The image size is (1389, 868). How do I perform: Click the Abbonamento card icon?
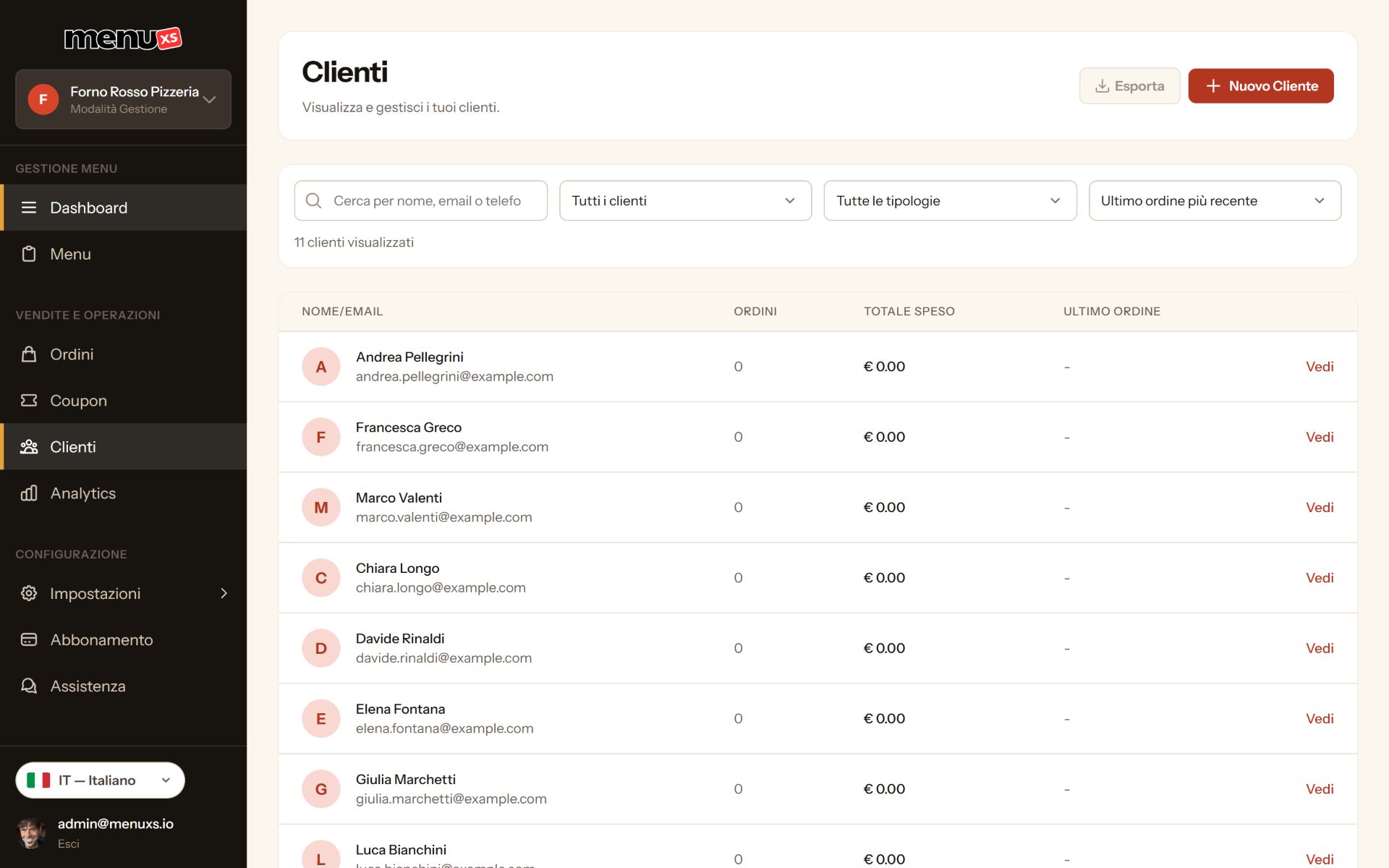coord(29,639)
